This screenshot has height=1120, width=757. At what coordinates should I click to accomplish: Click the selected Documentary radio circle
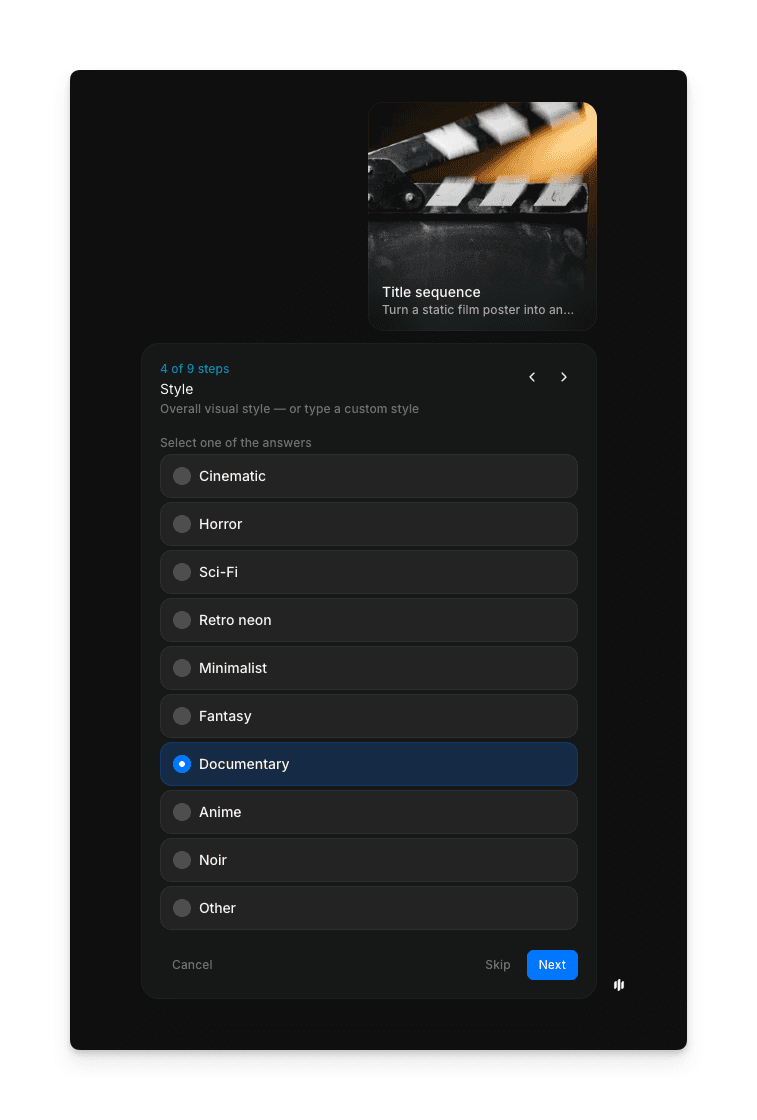click(182, 764)
